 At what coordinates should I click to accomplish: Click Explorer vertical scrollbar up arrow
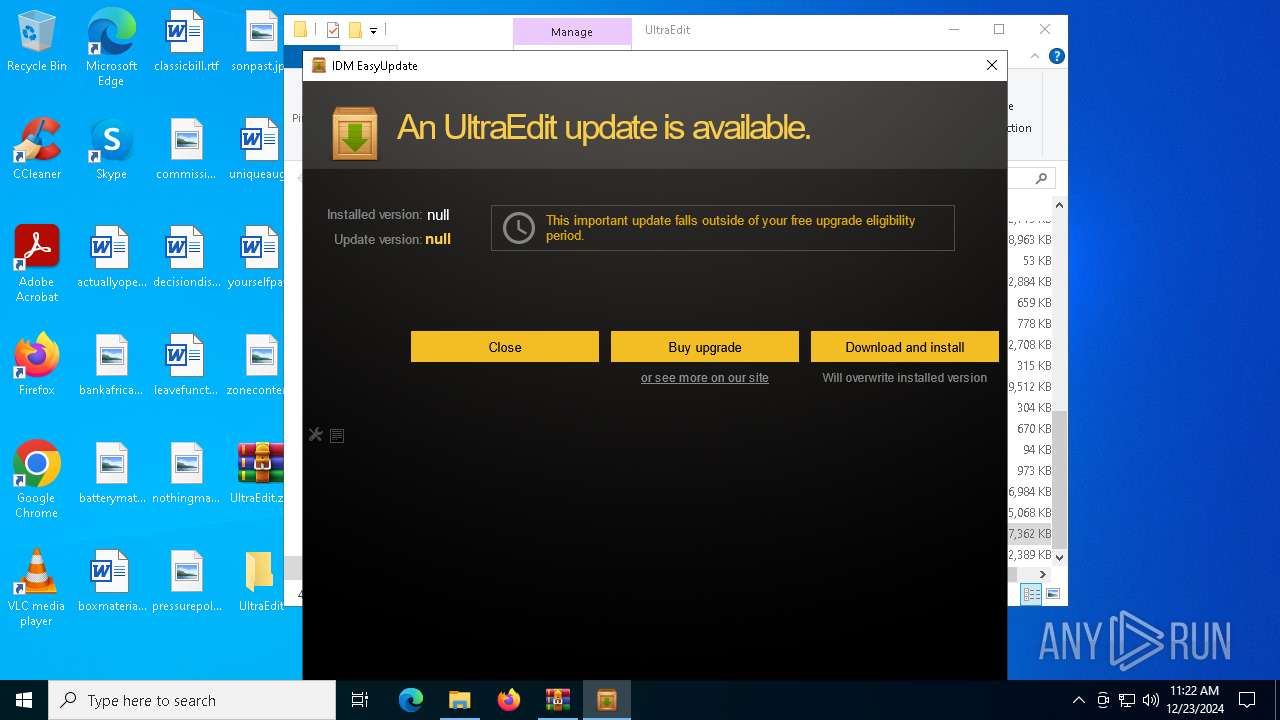(1059, 205)
